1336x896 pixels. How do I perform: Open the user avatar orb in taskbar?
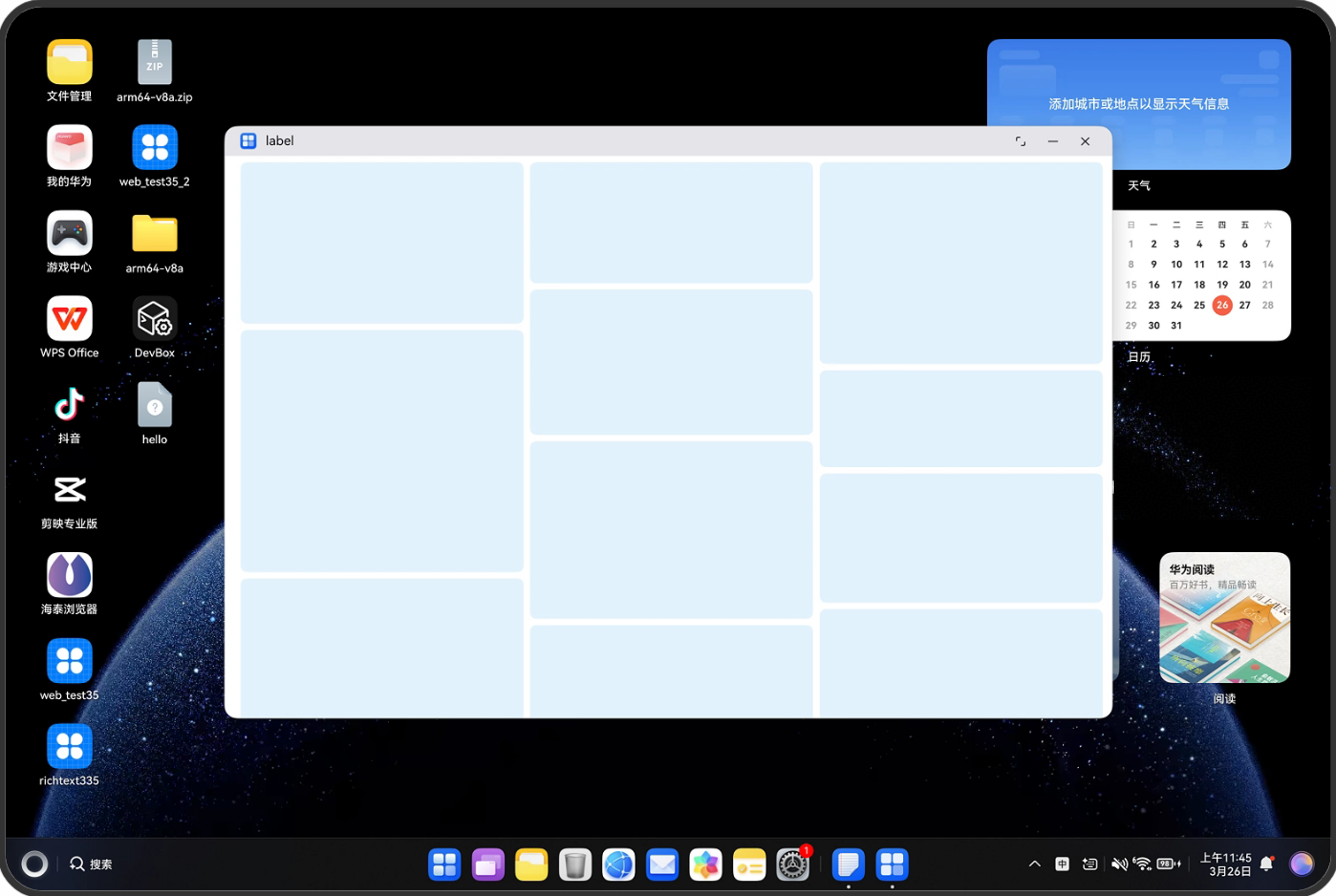pos(1302,864)
